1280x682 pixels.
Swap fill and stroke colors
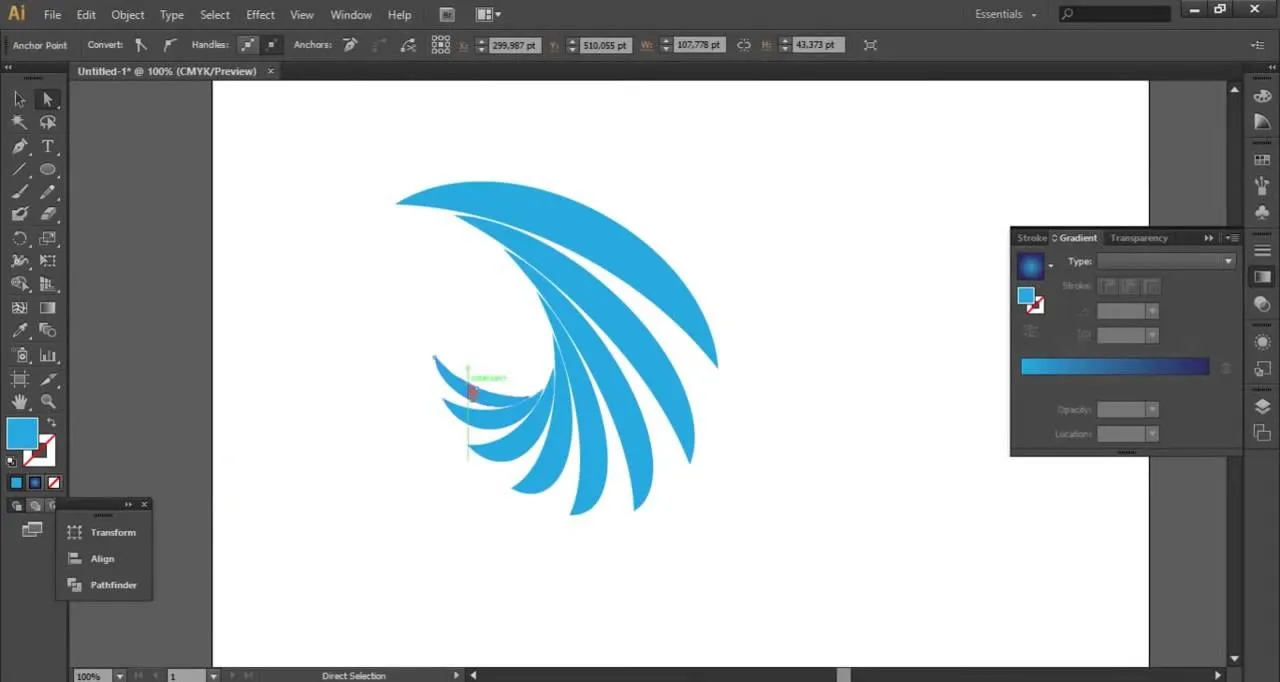51,423
